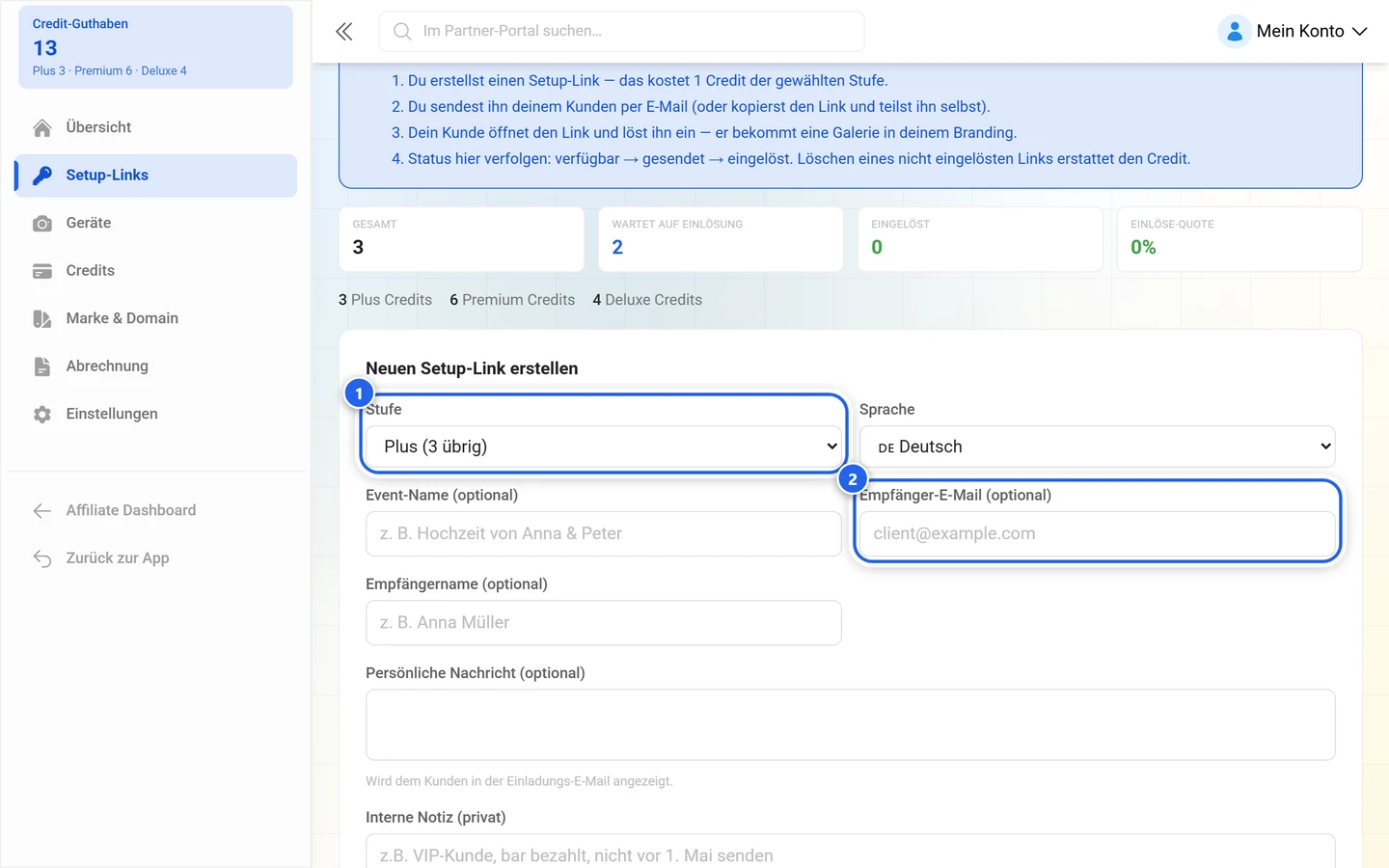The width and height of the screenshot is (1389, 868).
Task: Expand the Stufe dropdown
Action: coord(604,447)
